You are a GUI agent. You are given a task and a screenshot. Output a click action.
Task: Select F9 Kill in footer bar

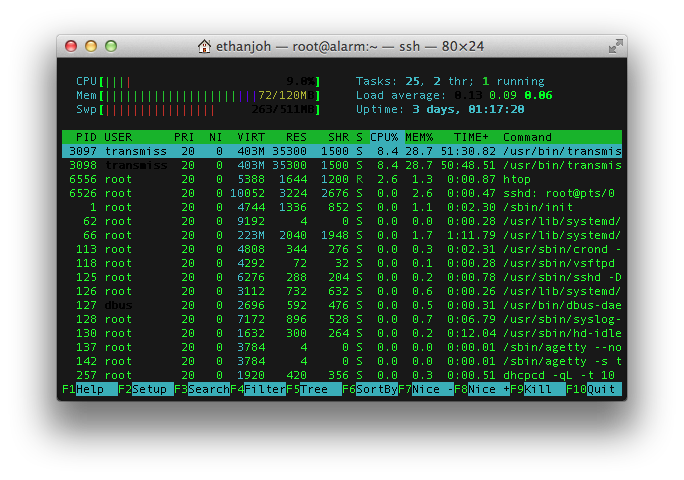click(537, 389)
